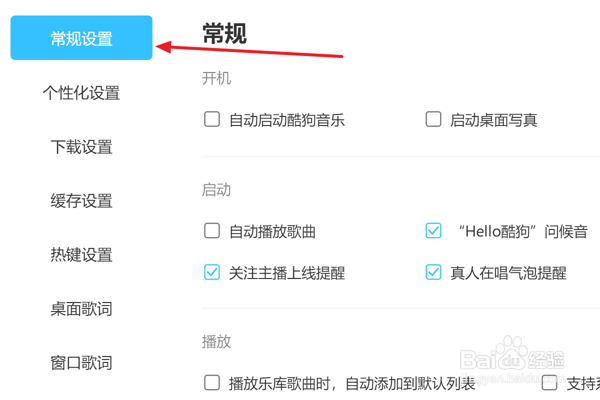Uncheck the "Hello酷狗"问候音 checkbox
The height and width of the screenshot is (400, 600).
point(433,231)
